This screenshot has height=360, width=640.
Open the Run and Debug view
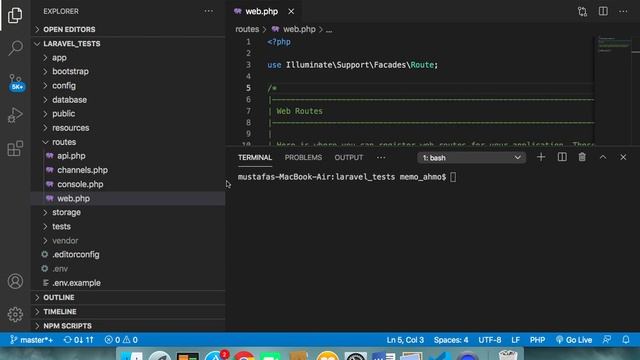tap(15, 115)
